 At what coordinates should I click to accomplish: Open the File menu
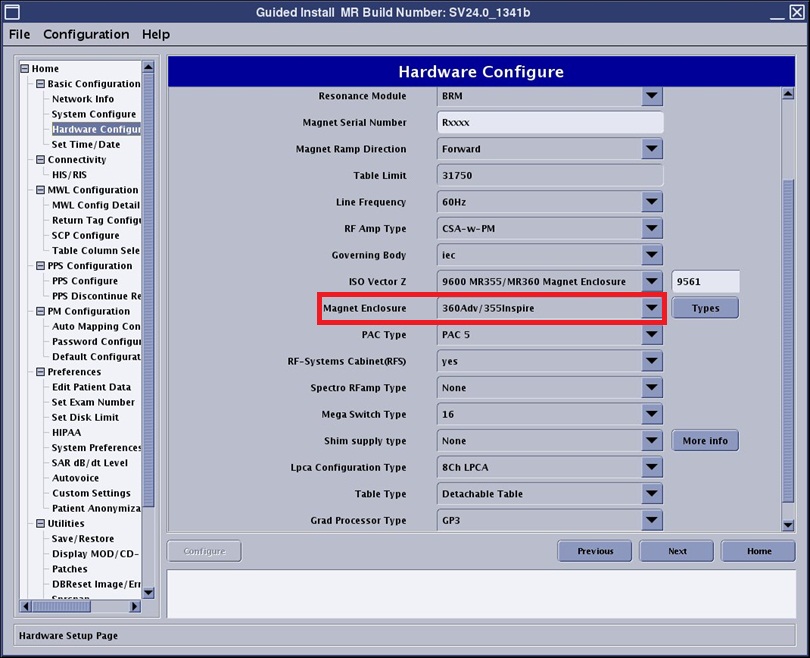(19, 34)
